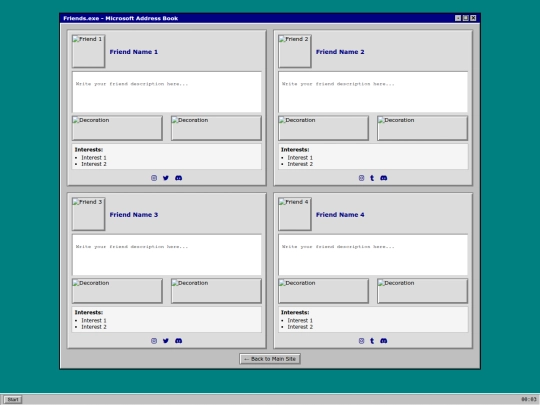This screenshot has width=540, height=405.
Task: Click Interest 2 in Friend 2's card
Action: [x=300, y=164]
